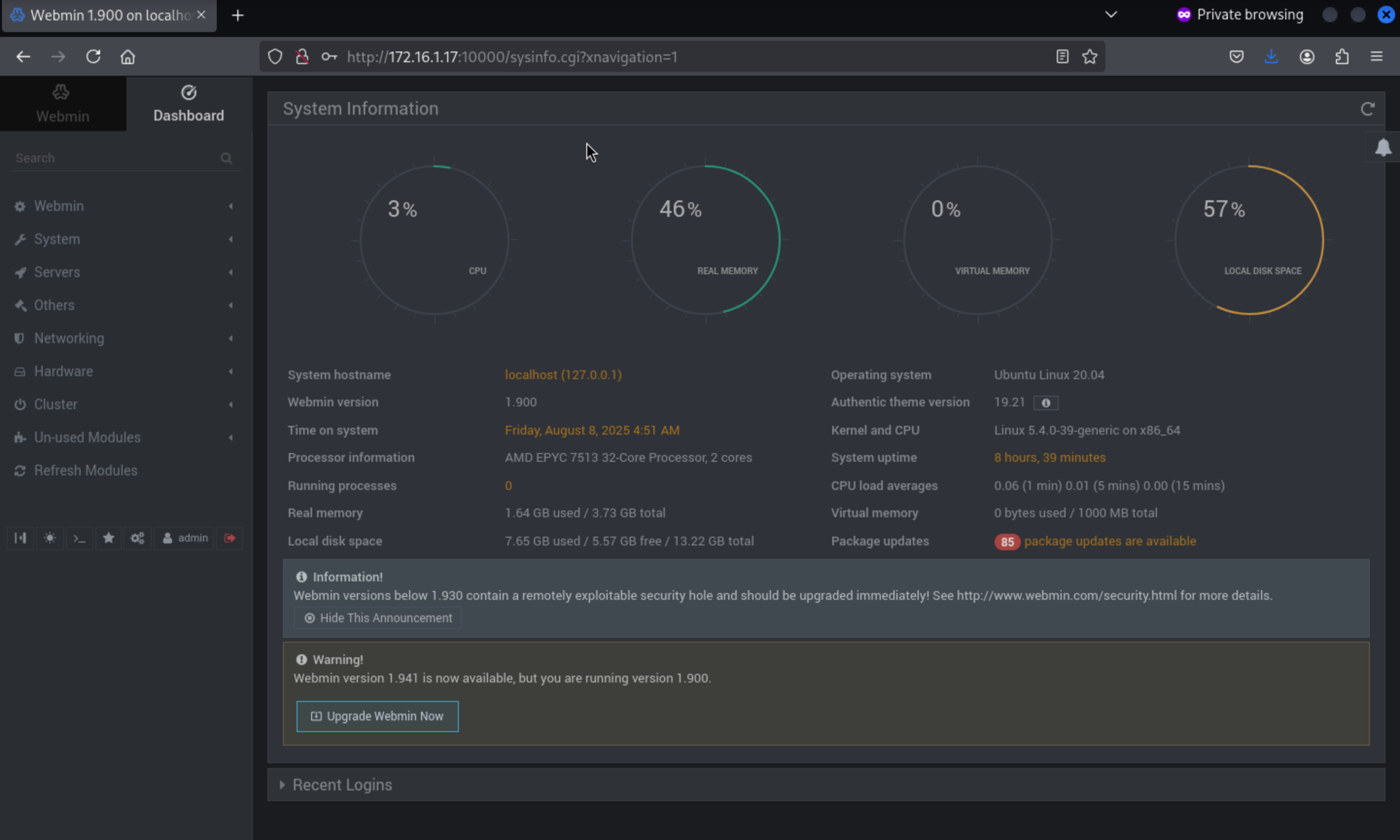The width and height of the screenshot is (1400, 840).
Task: Refresh the System Information panel
Action: coord(1367,109)
